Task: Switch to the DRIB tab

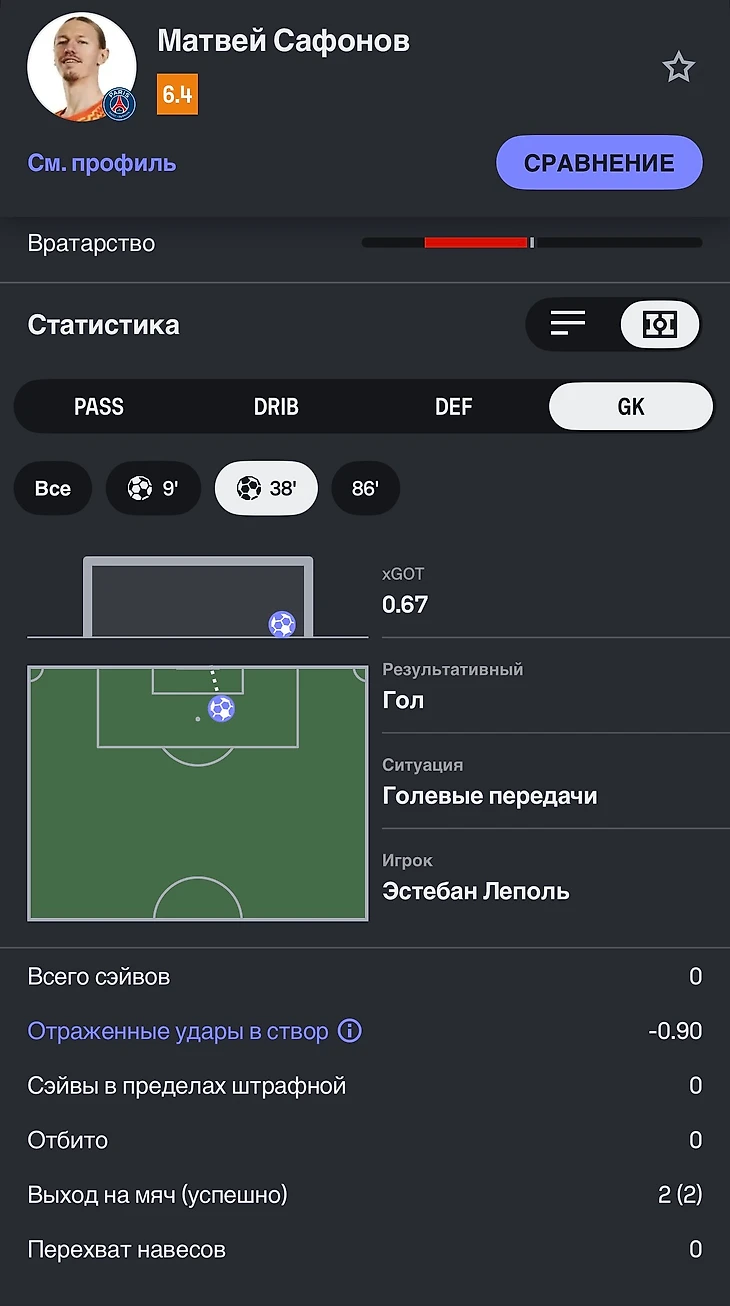Action: click(276, 407)
